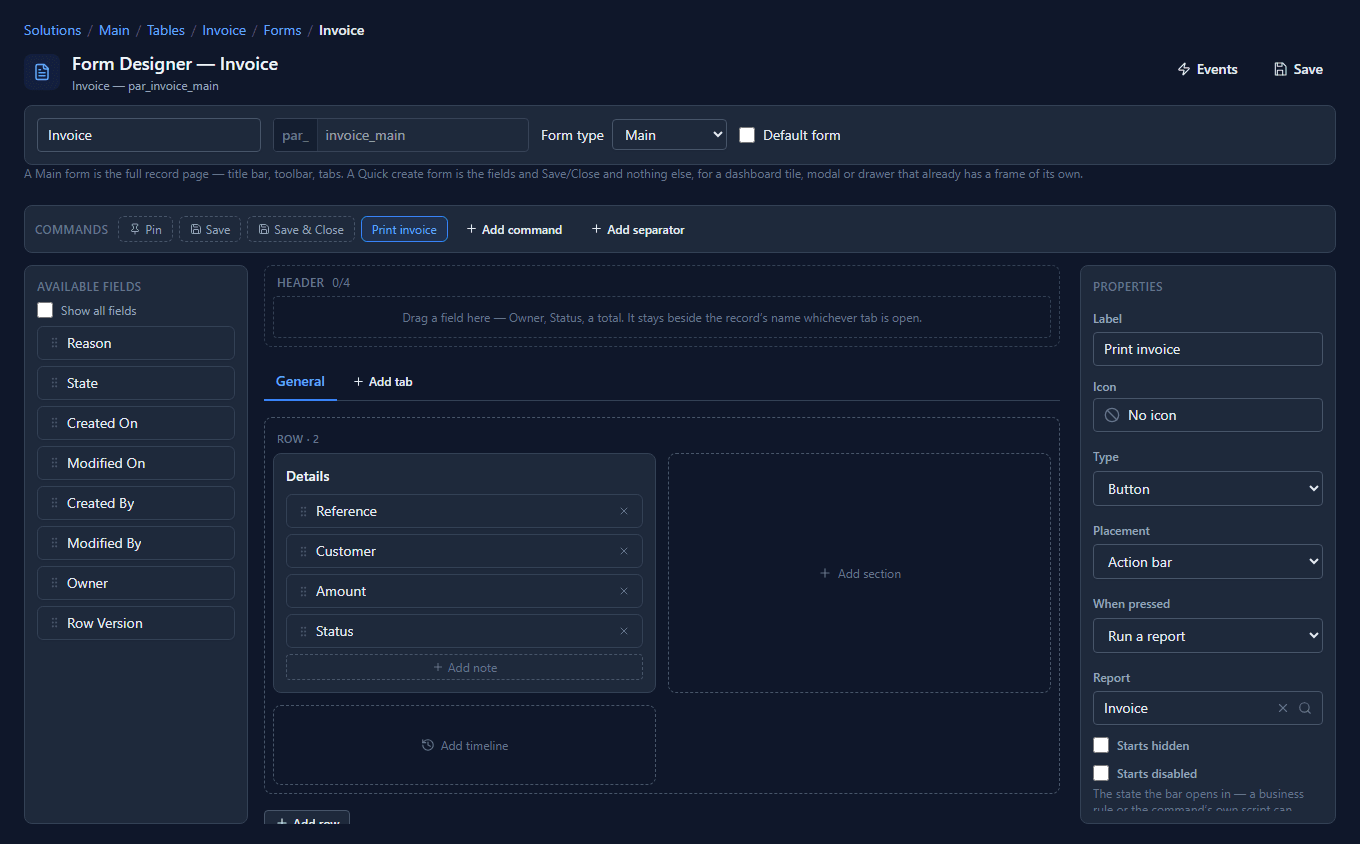Clear the Invoice report selection

click(x=1283, y=708)
